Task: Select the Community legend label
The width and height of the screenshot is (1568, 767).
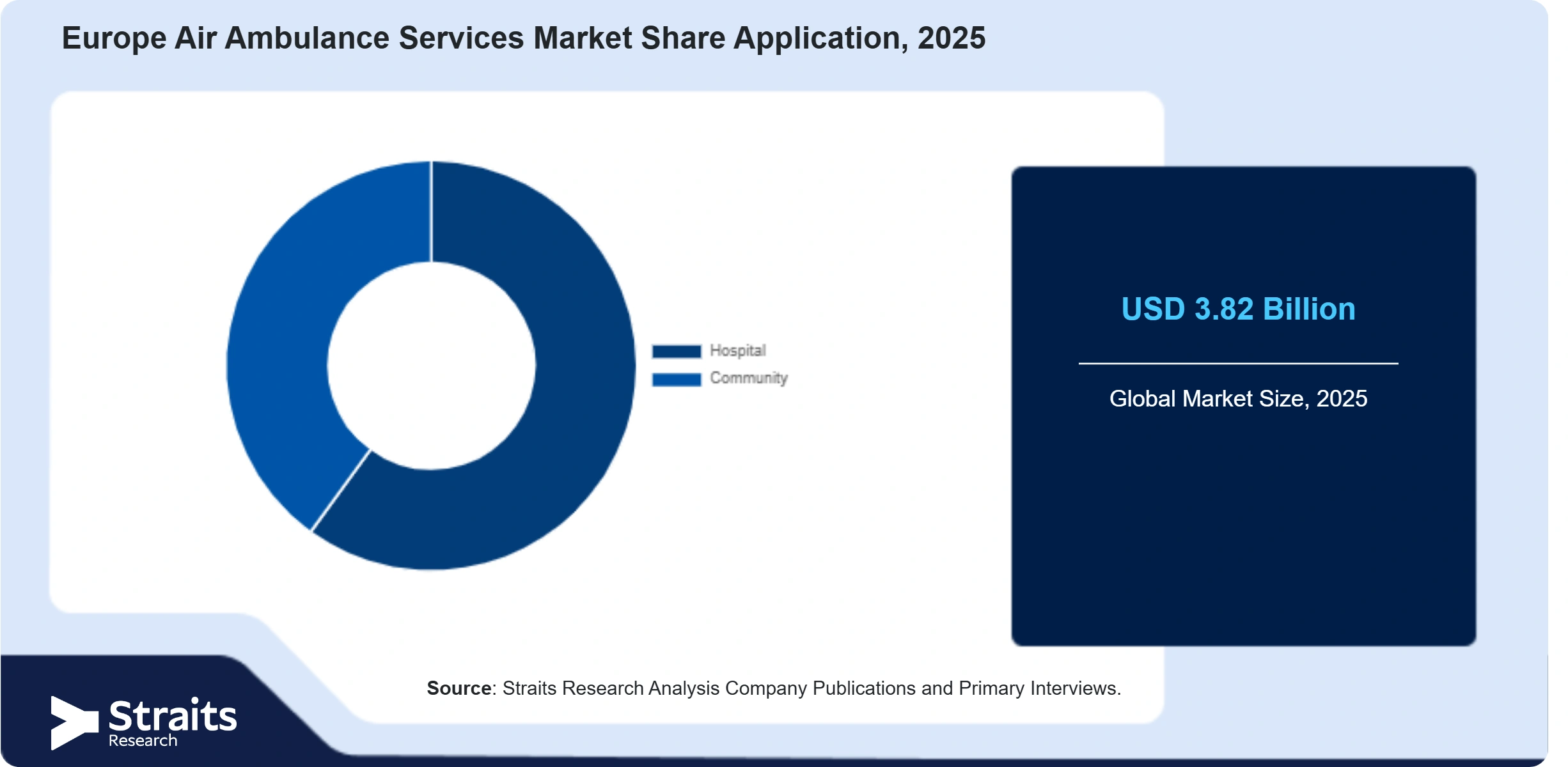Action: pyautogui.click(x=749, y=378)
